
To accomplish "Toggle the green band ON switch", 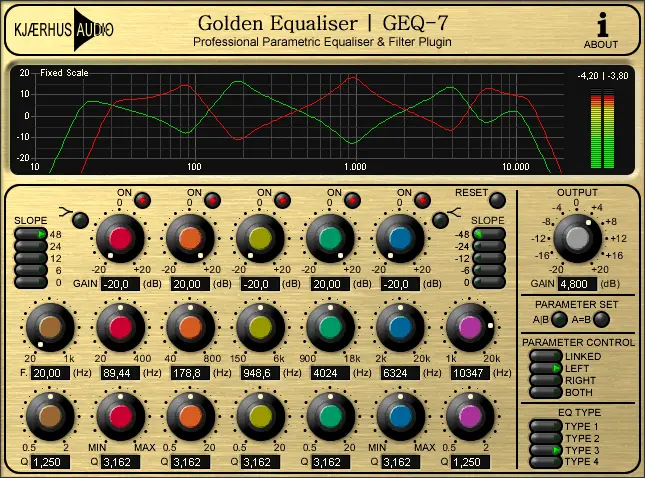I will (x=351, y=200).
